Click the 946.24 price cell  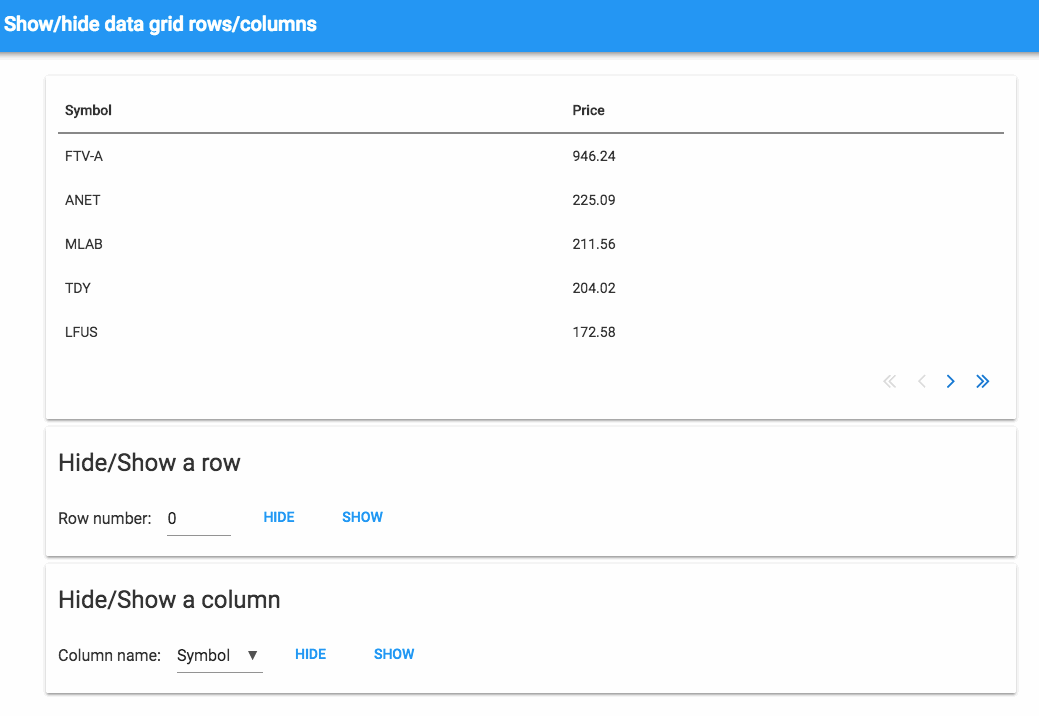[x=594, y=156]
